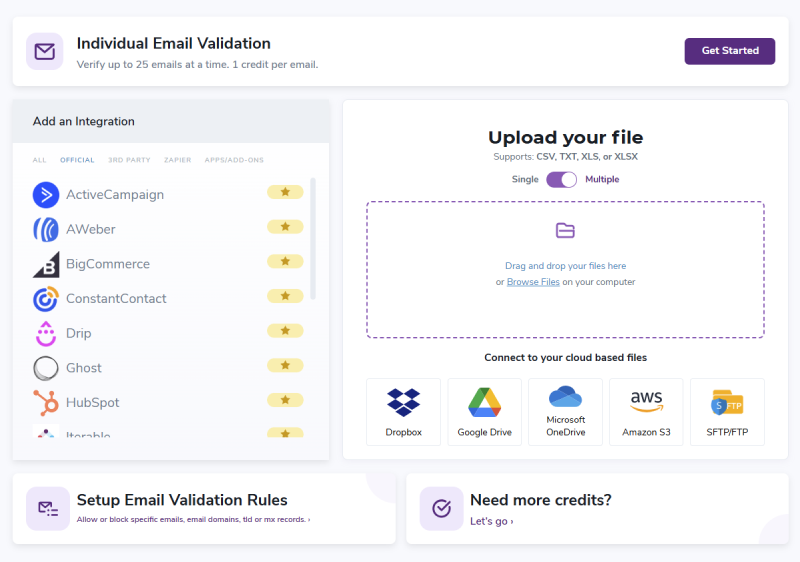Connect Google Drive cloud files
This screenshot has height=562, width=800.
click(484, 411)
